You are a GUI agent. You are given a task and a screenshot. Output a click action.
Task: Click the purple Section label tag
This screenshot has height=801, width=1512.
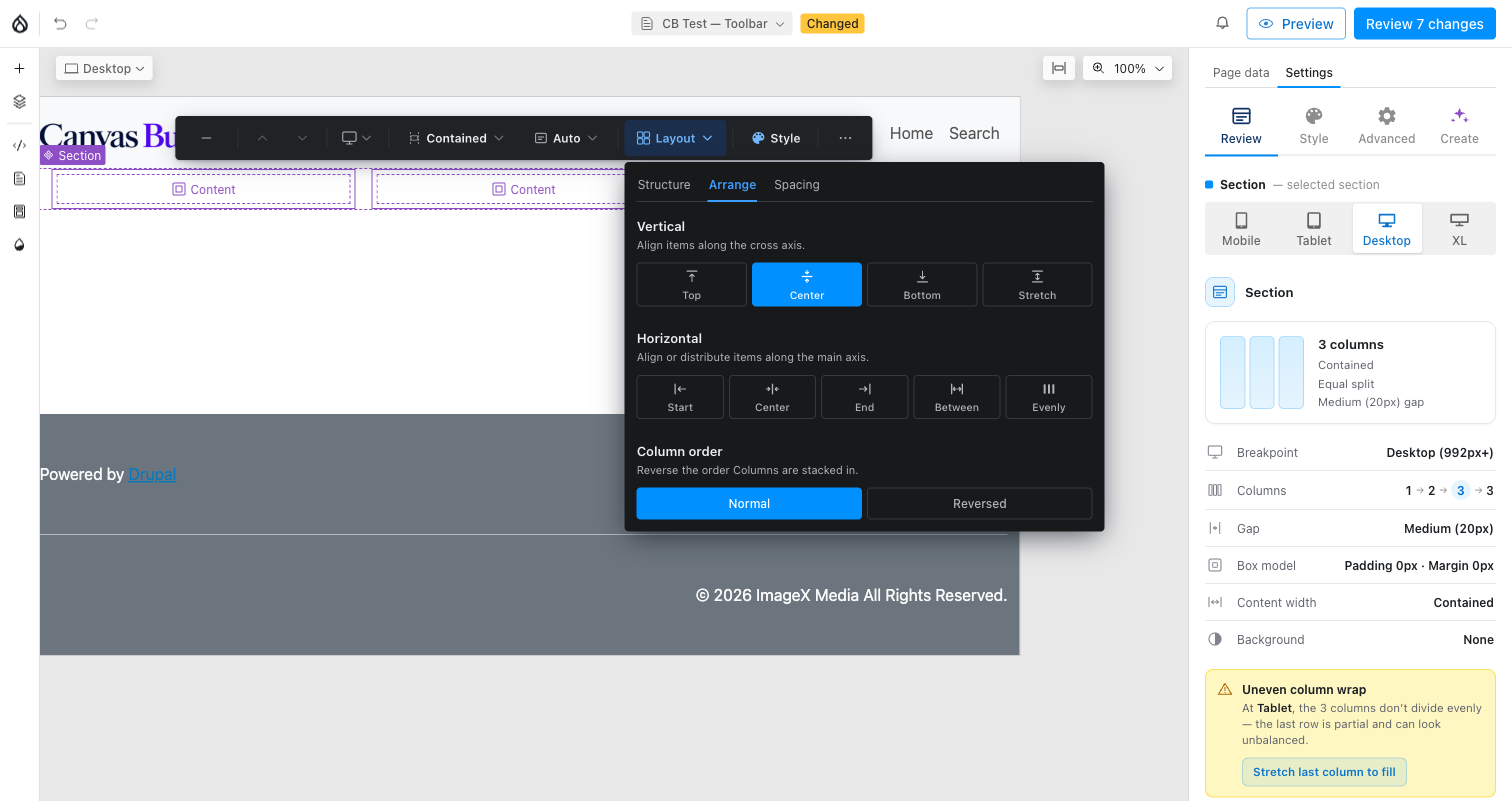[x=72, y=155]
